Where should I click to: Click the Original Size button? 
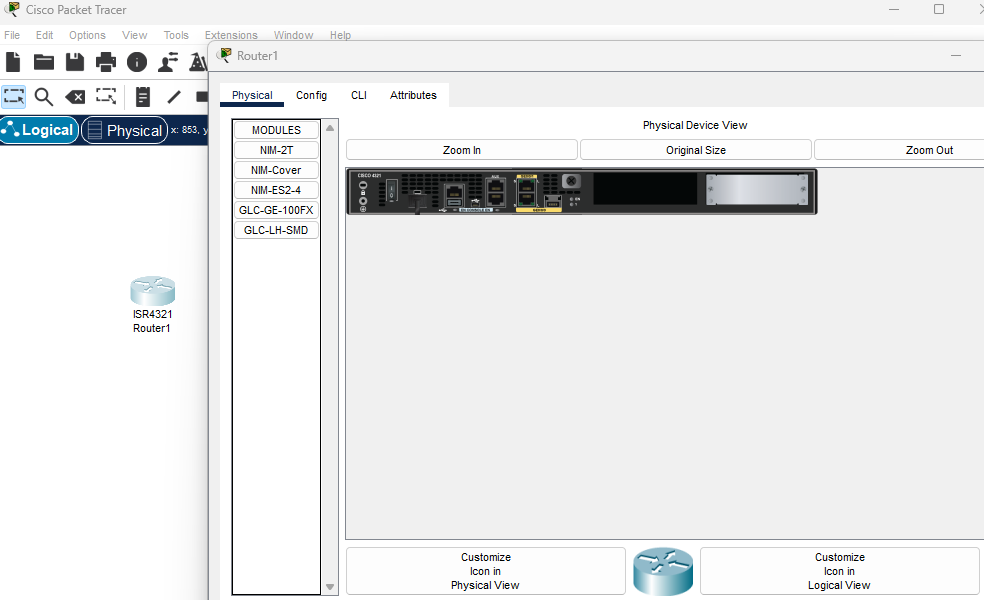coord(696,150)
